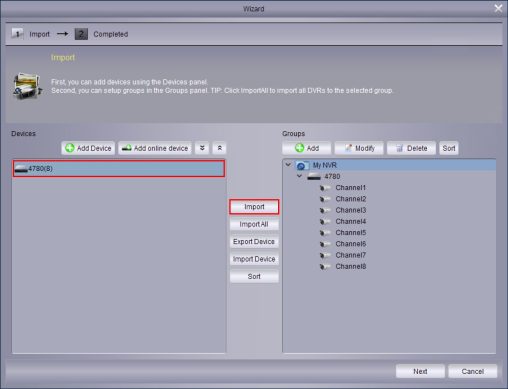Expand devices list with double-down arrow
Image resolution: width=508 pixels, height=389 pixels.
(x=202, y=148)
